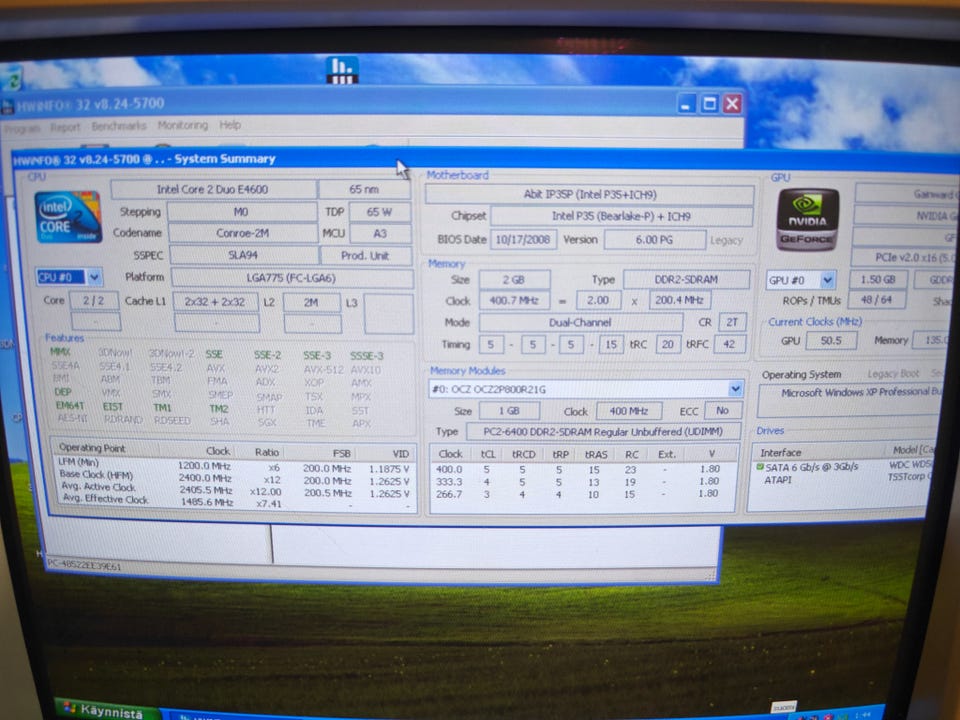Open the Monitoring menu
The height and width of the screenshot is (720, 960).
coord(182,125)
